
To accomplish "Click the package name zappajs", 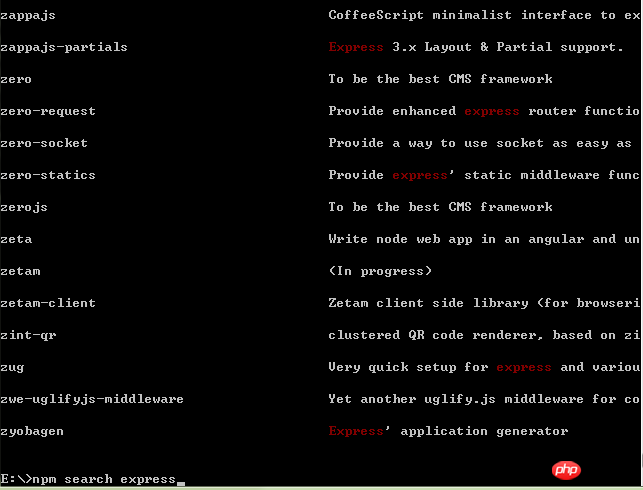I will (28, 16).
